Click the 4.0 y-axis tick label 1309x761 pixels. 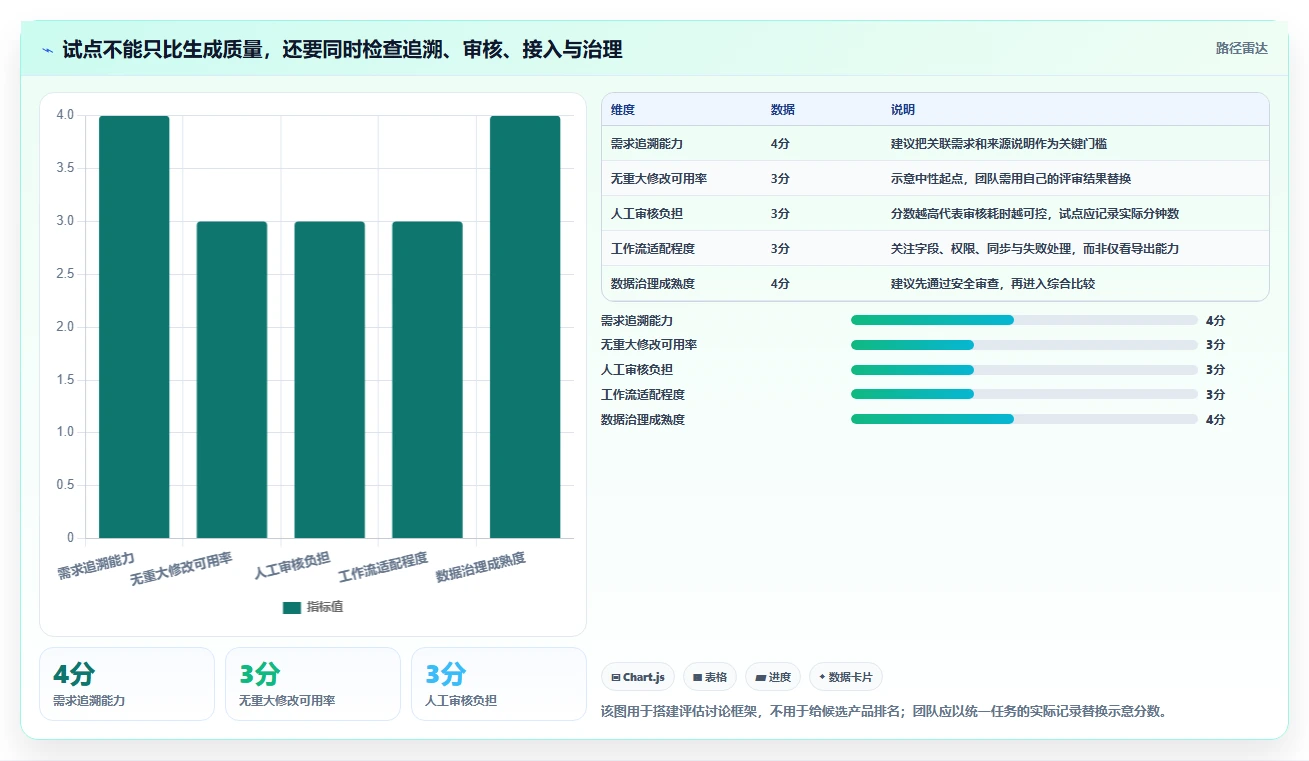[x=65, y=115]
